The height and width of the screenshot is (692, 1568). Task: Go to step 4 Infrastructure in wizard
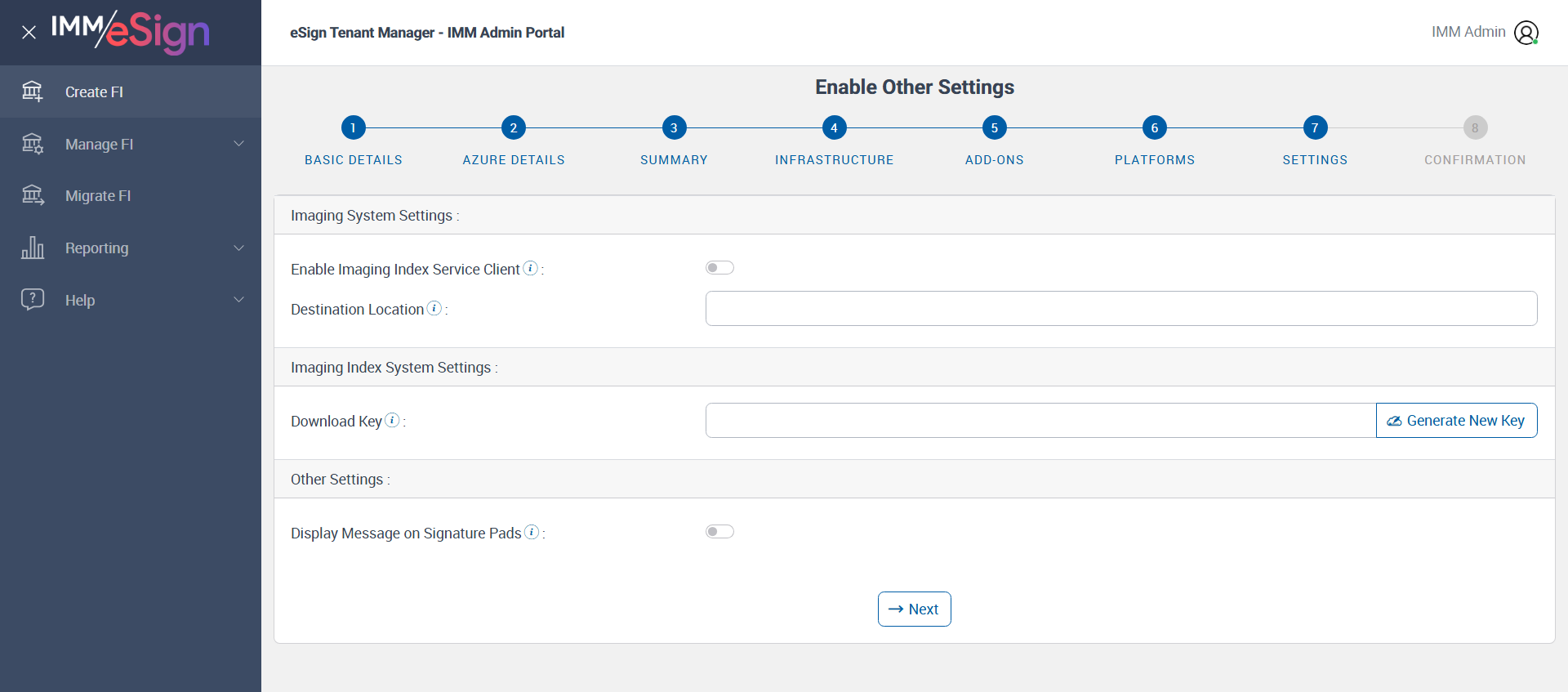coord(834,128)
